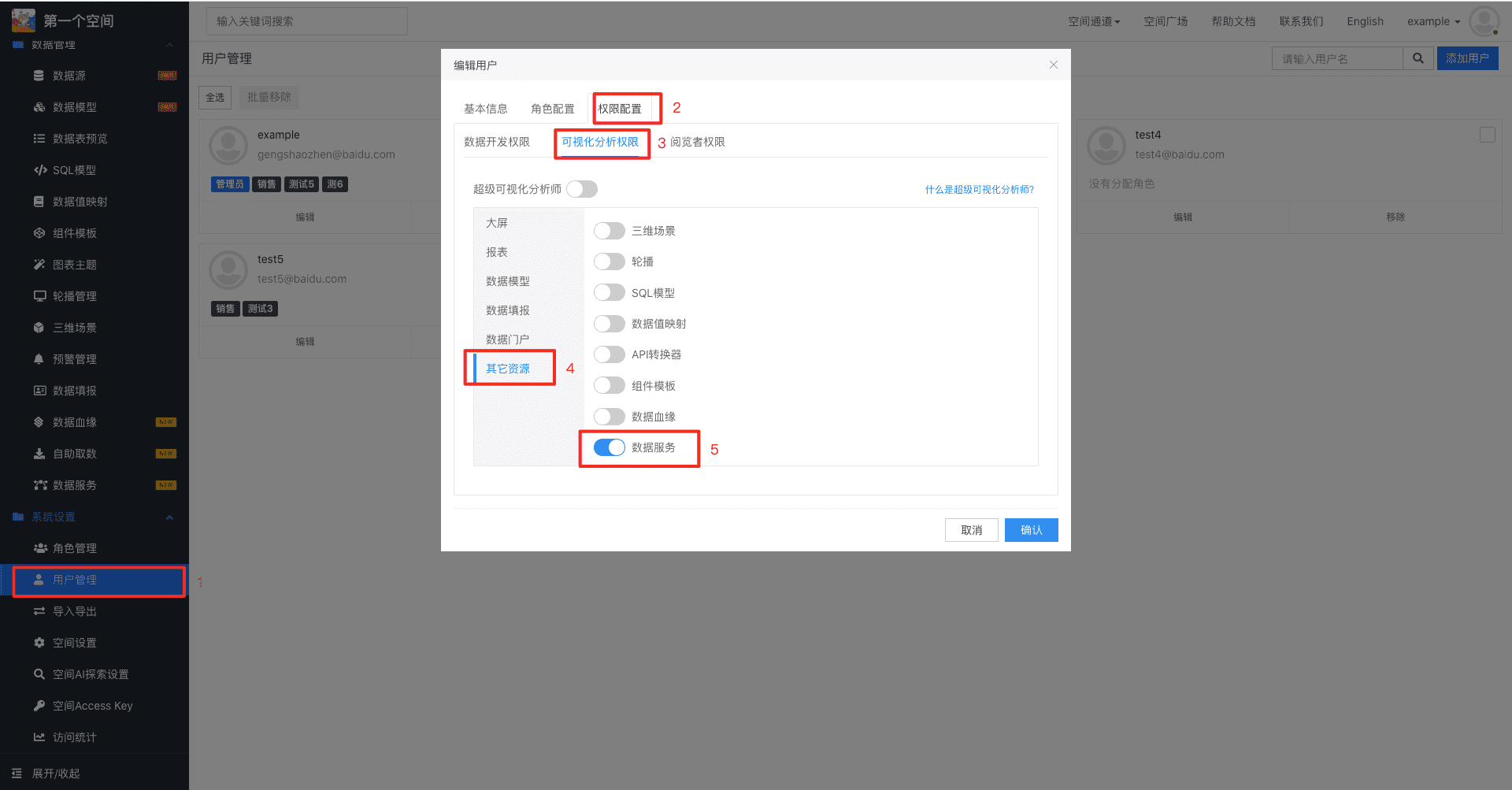Collapse the 数据管理 sidebar section
1512x790 pixels.
click(x=169, y=45)
